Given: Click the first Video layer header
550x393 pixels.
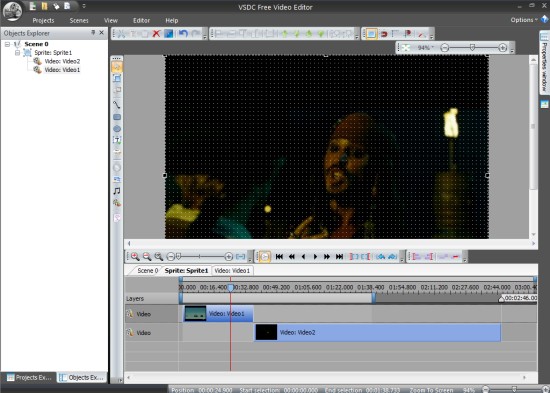Looking at the screenshot, I should click(x=152, y=314).
